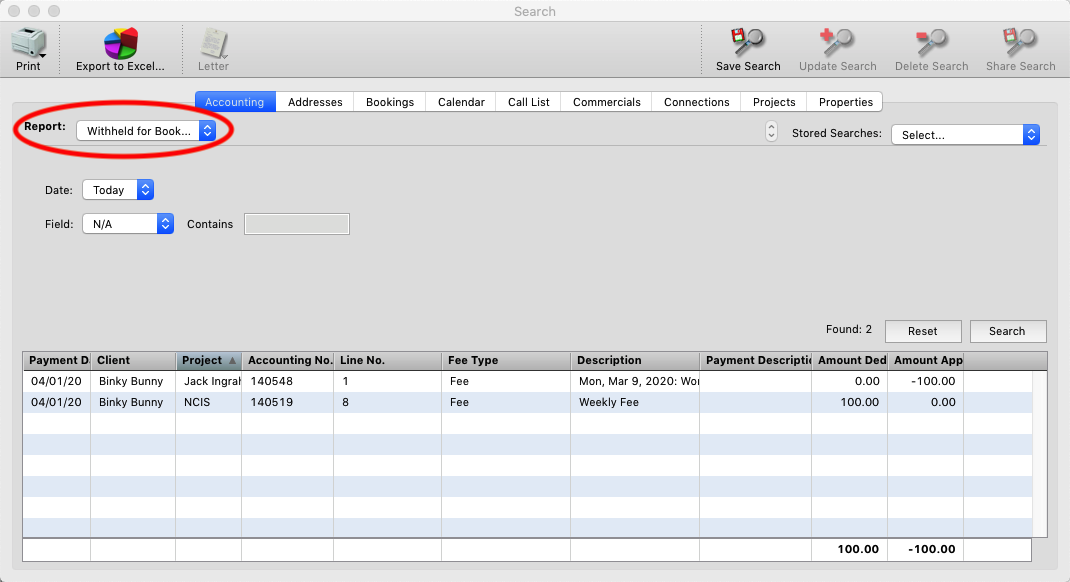Export results to Excel icon
The height and width of the screenshot is (582, 1070).
[x=121, y=43]
